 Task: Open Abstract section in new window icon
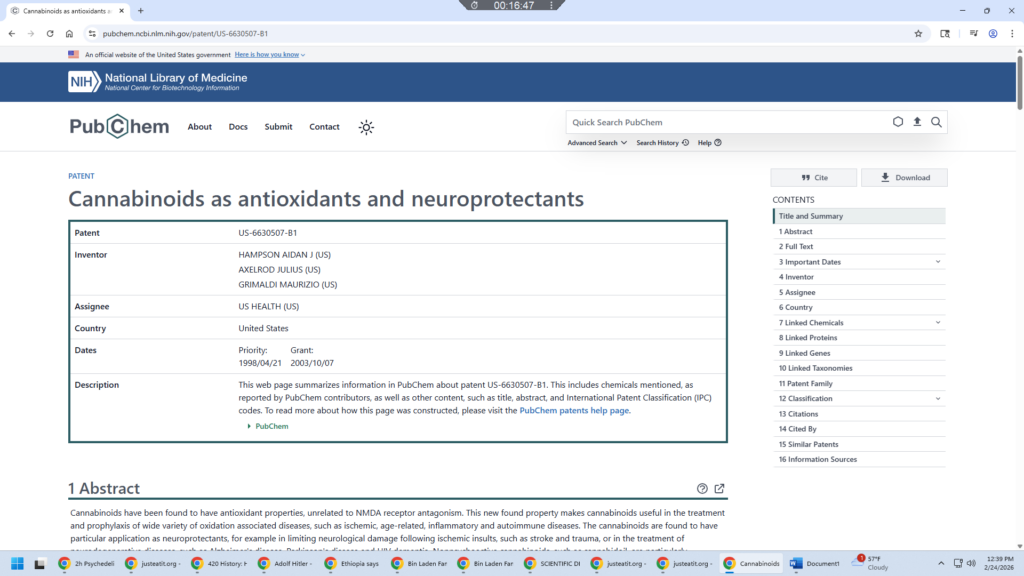(719, 489)
